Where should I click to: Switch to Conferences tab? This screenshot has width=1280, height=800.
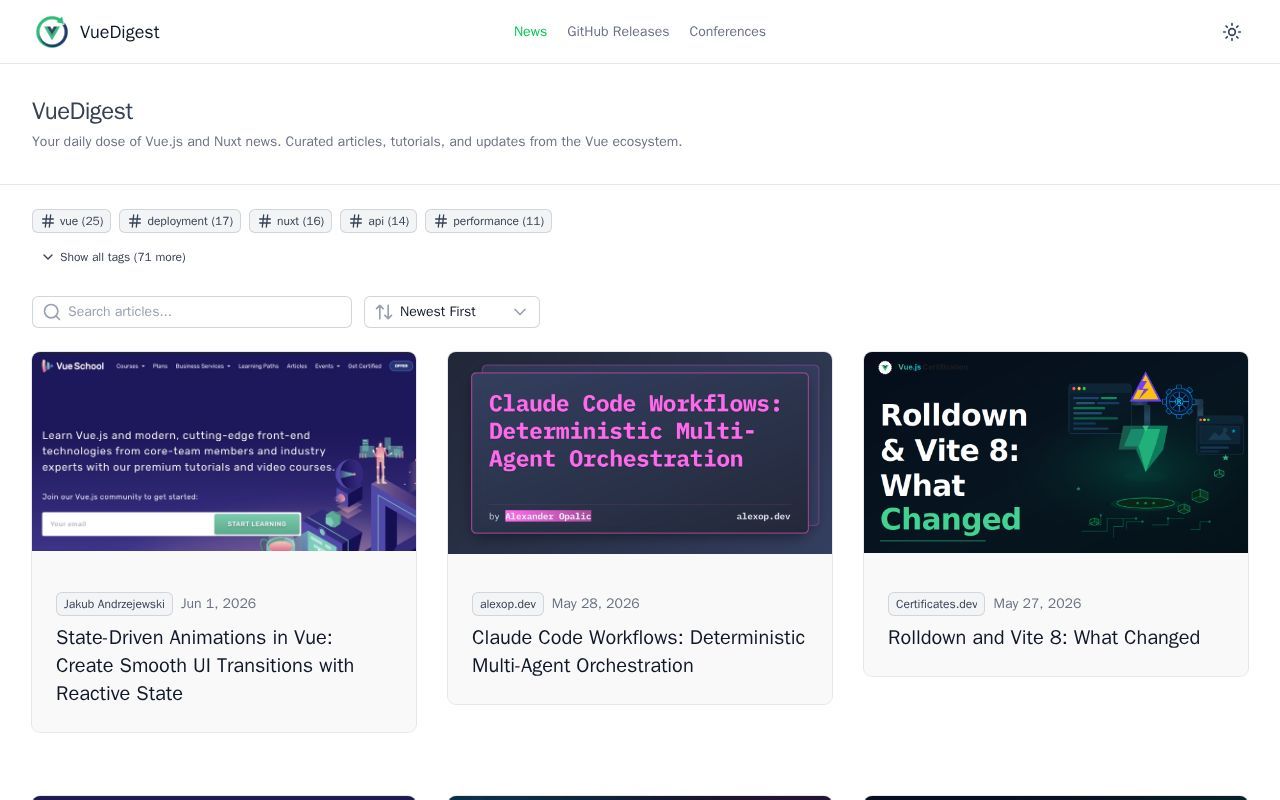pos(727,32)
